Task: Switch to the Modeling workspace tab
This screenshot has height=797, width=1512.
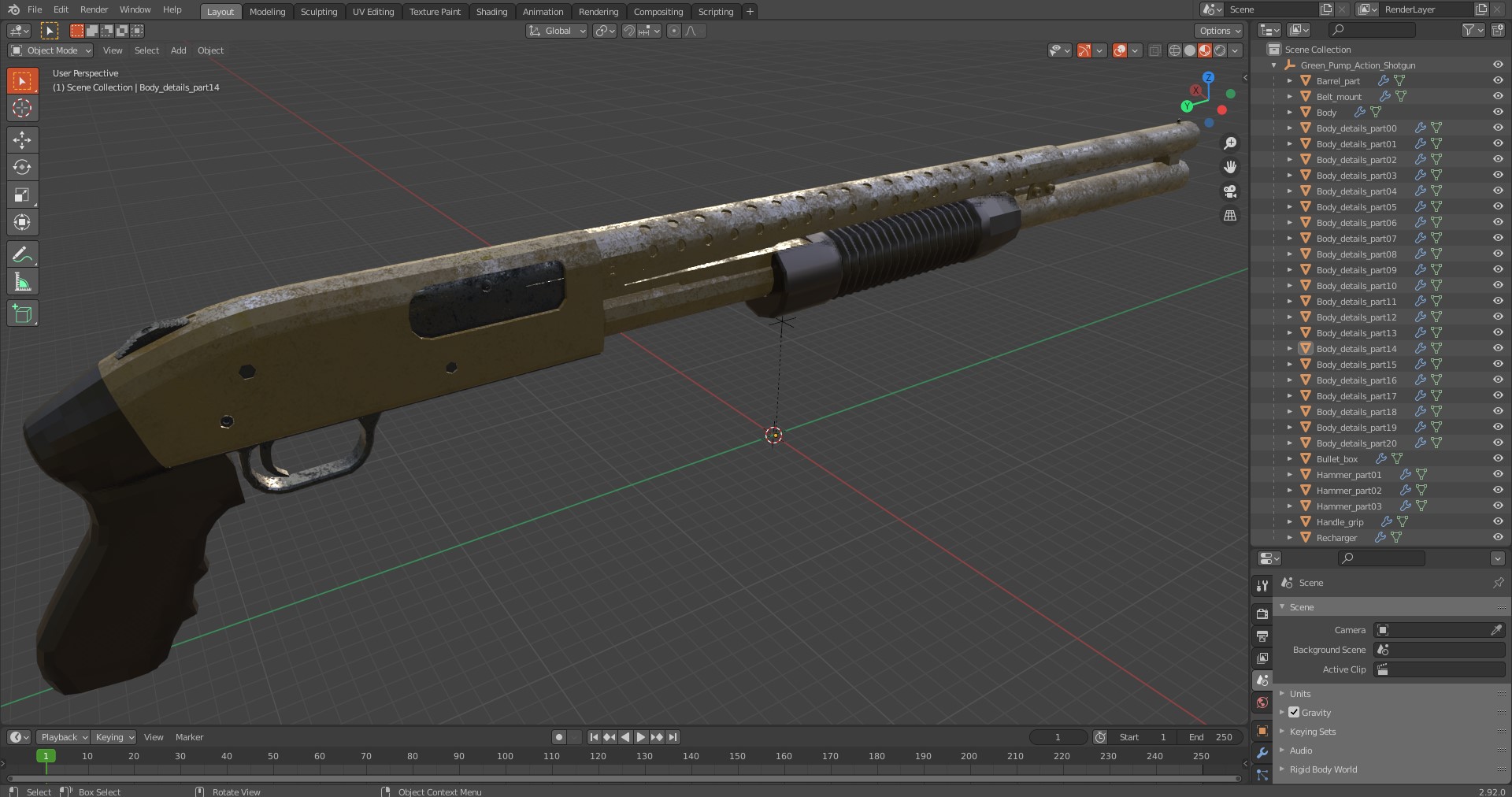Action: click(267, 12)
